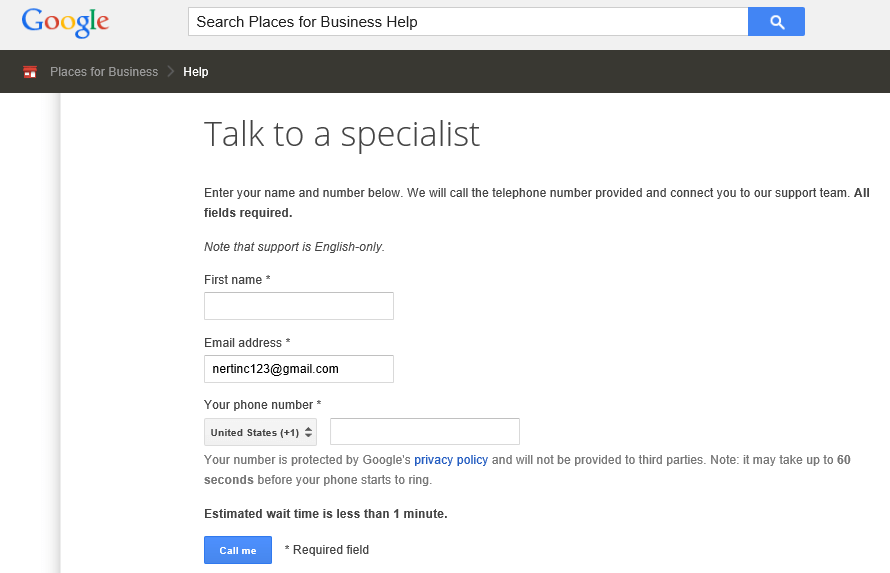Click the 'Email address *' label
Screen dimensions: 890x573
click(247, 343)
